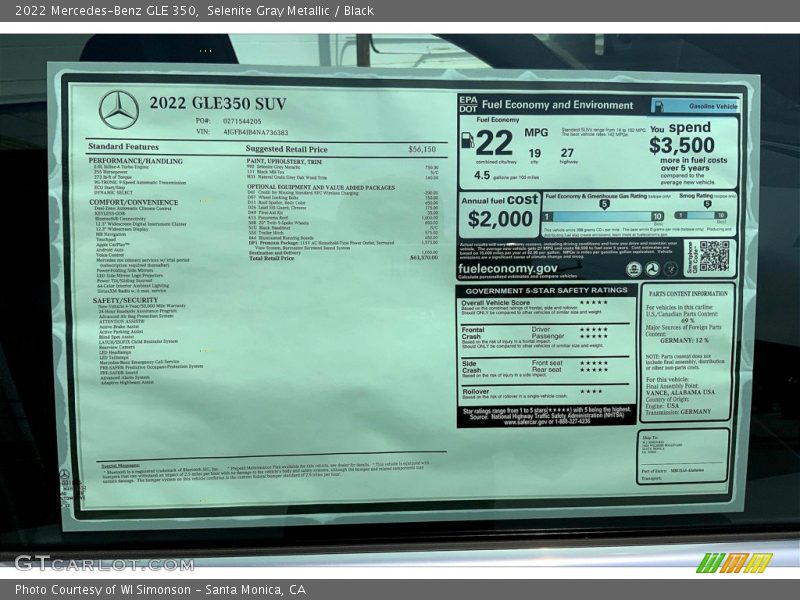
Task: Click the Annual fuel cost $2,000
Action: (x=499, y=219)
